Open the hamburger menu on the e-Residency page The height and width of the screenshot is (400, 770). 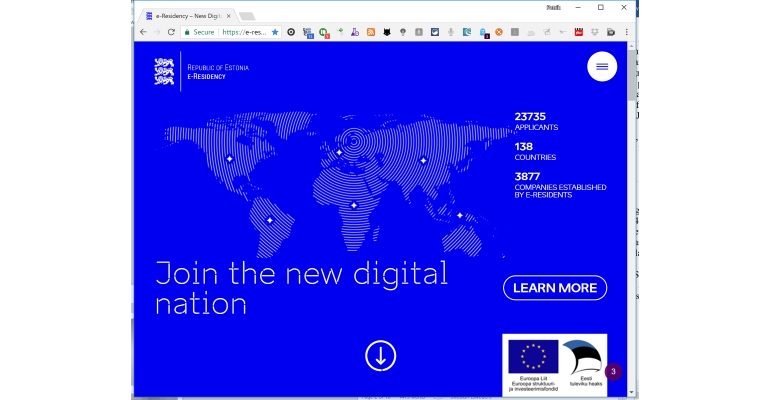tap(602, 66)
